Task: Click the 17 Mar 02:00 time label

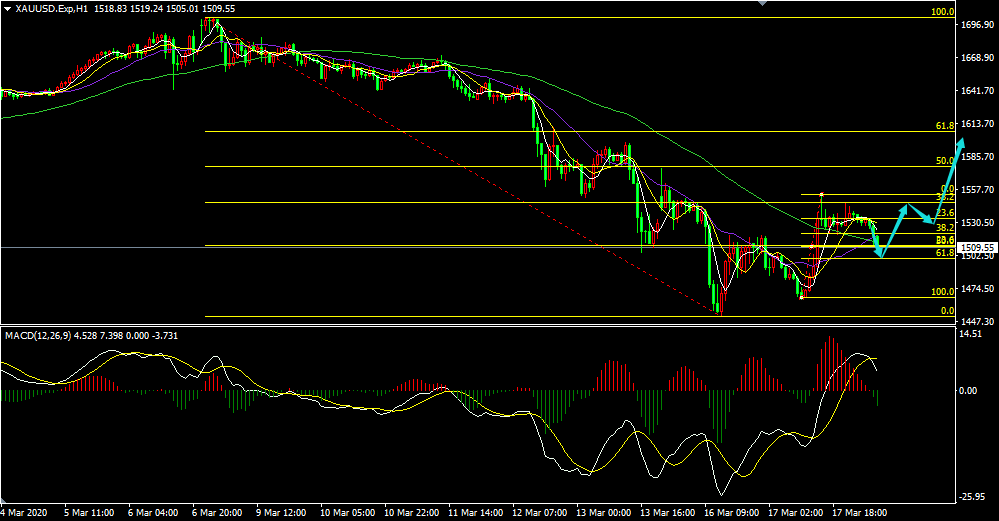Action: pyautogui.click(x=795, y=513)
